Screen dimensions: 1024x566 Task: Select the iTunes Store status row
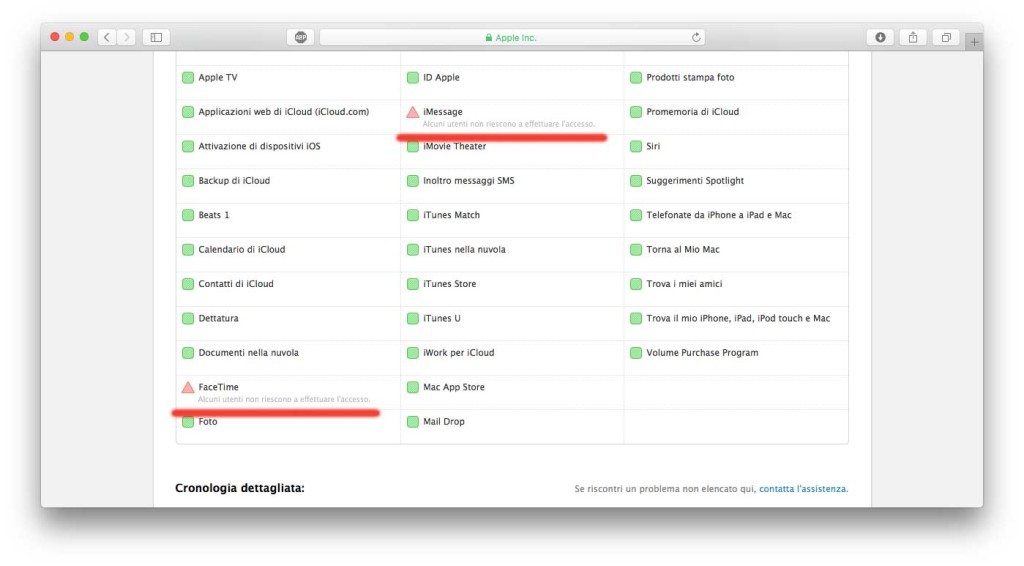[x=450, y=284]
